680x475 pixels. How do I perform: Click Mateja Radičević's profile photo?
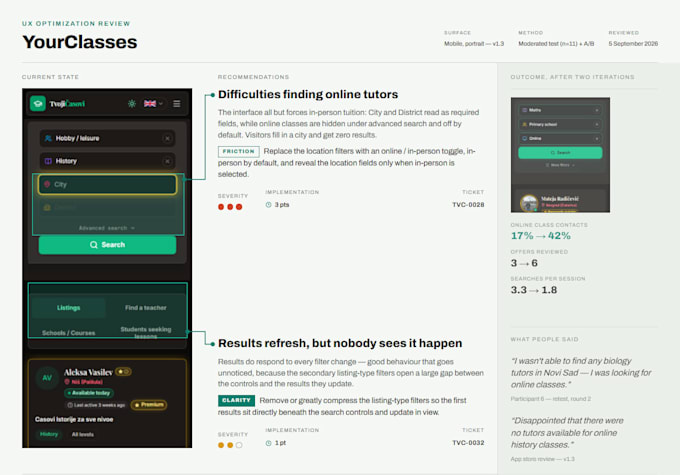(529, 203)
